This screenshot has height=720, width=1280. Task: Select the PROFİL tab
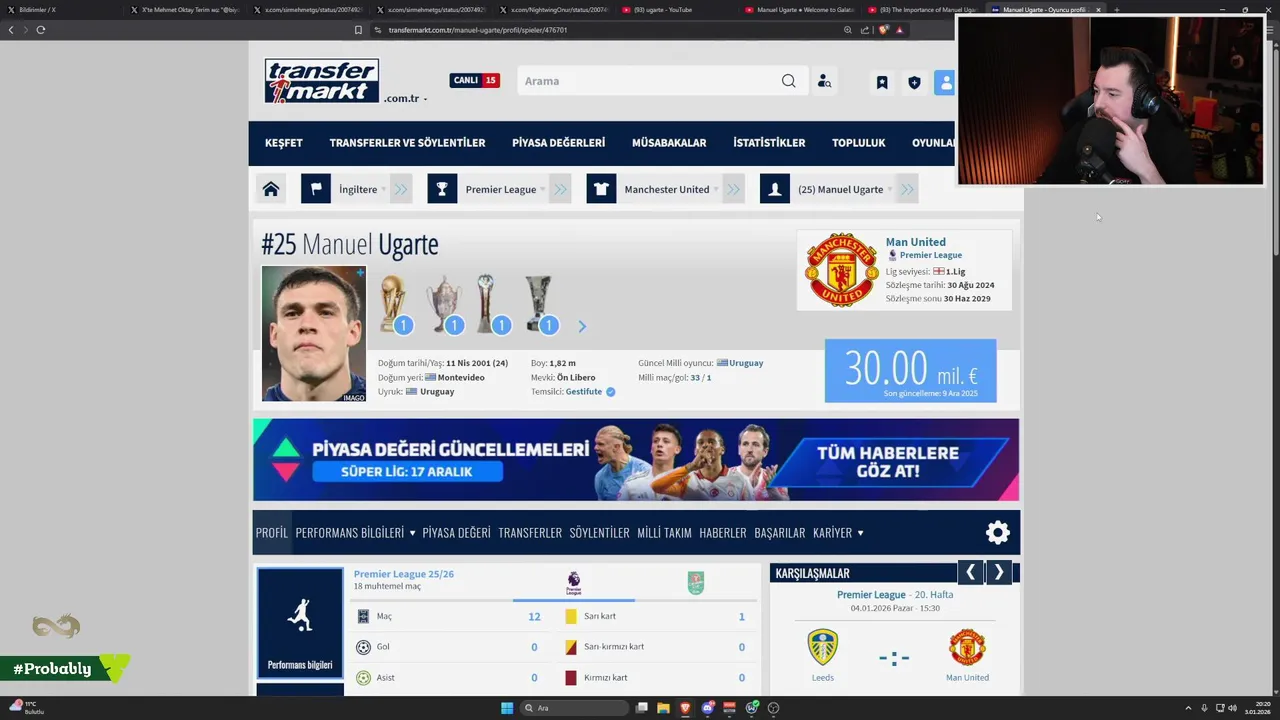(x=271, y=533)
